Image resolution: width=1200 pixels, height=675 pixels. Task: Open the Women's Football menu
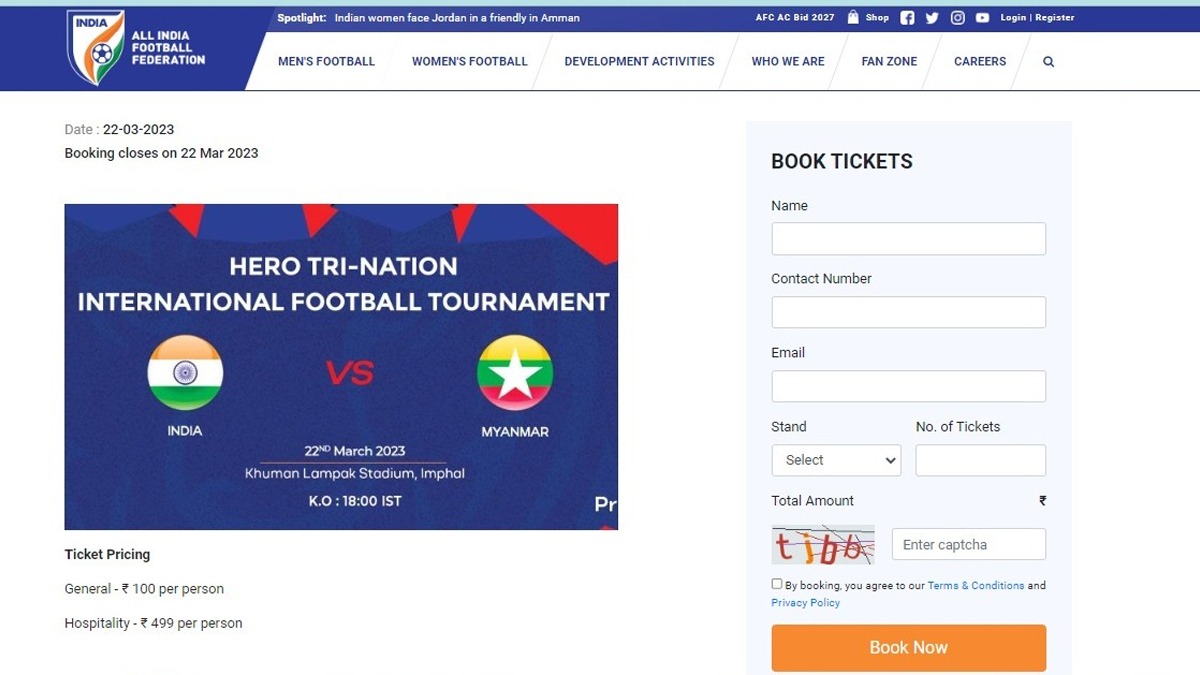(x=469, y=61)
